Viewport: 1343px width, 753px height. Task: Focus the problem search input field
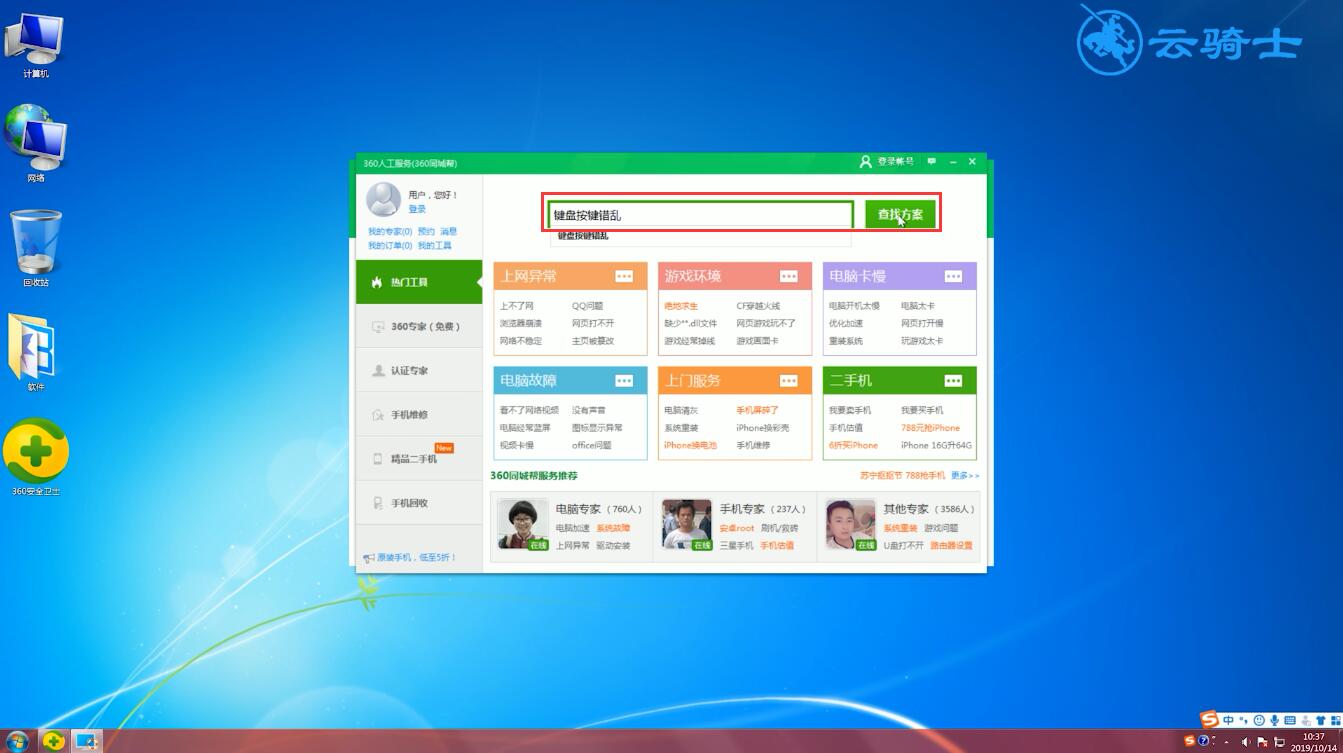(x=701, y=214)
